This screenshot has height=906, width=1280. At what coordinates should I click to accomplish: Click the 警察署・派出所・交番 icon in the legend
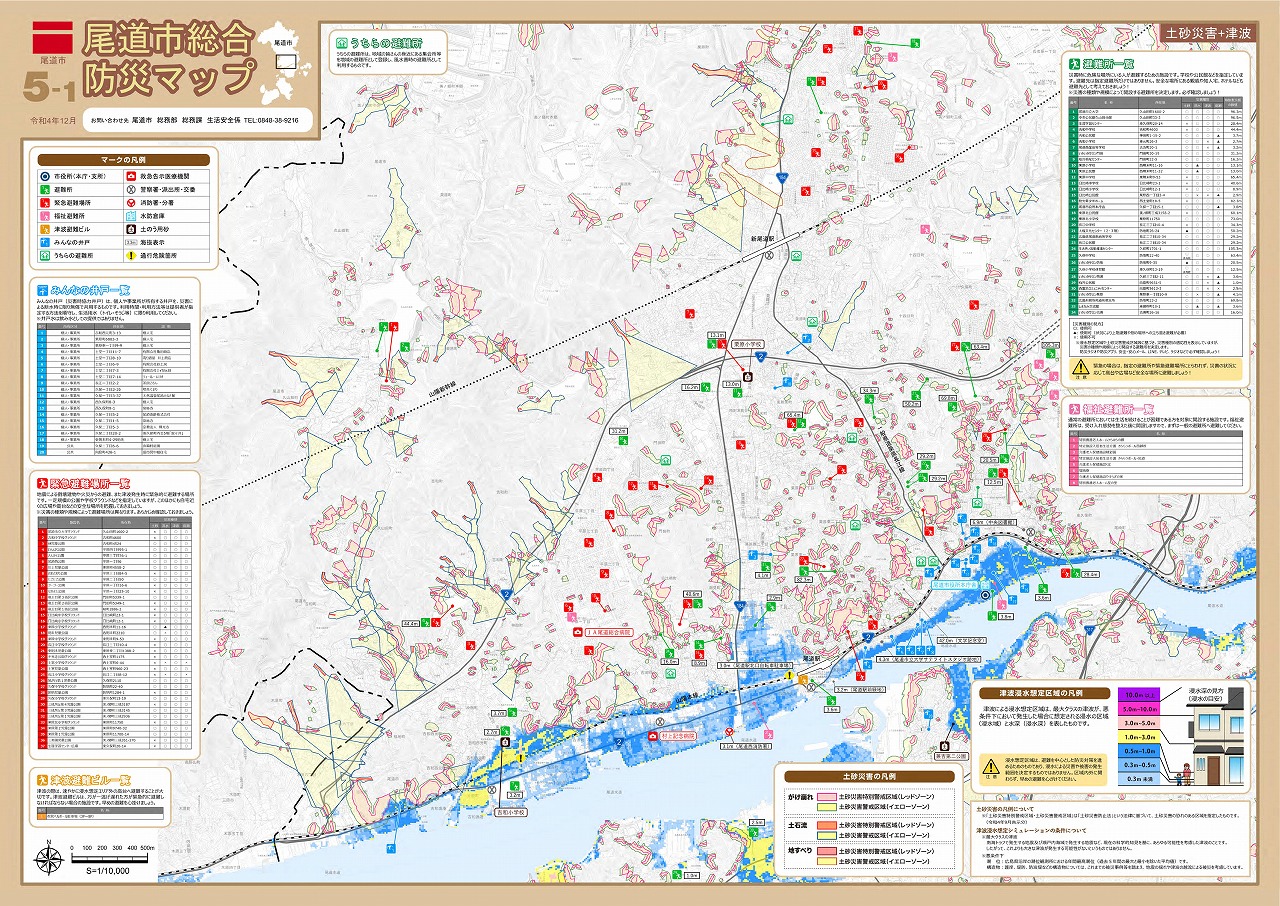pos(131,189)
